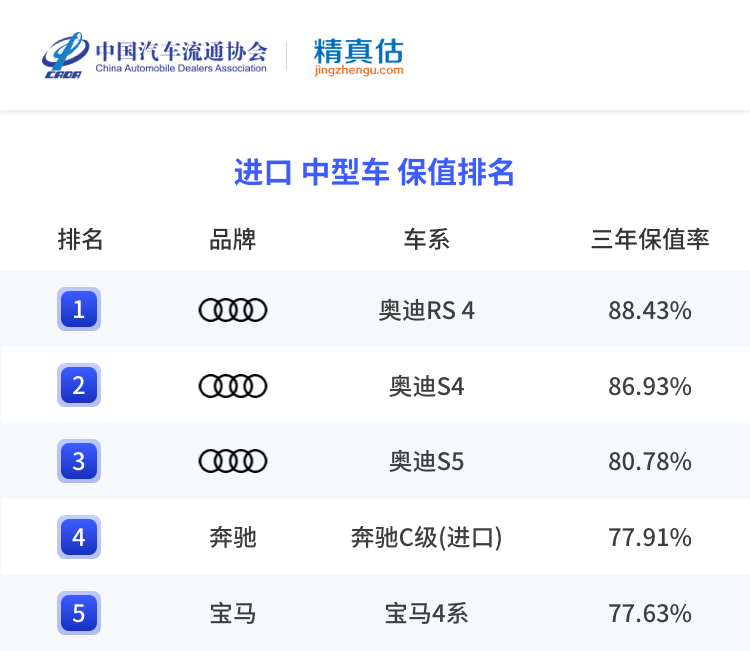The image size is (750, 651).
Task: Click the Audi logo beside 奥迪S5
Action: (233, 461)
